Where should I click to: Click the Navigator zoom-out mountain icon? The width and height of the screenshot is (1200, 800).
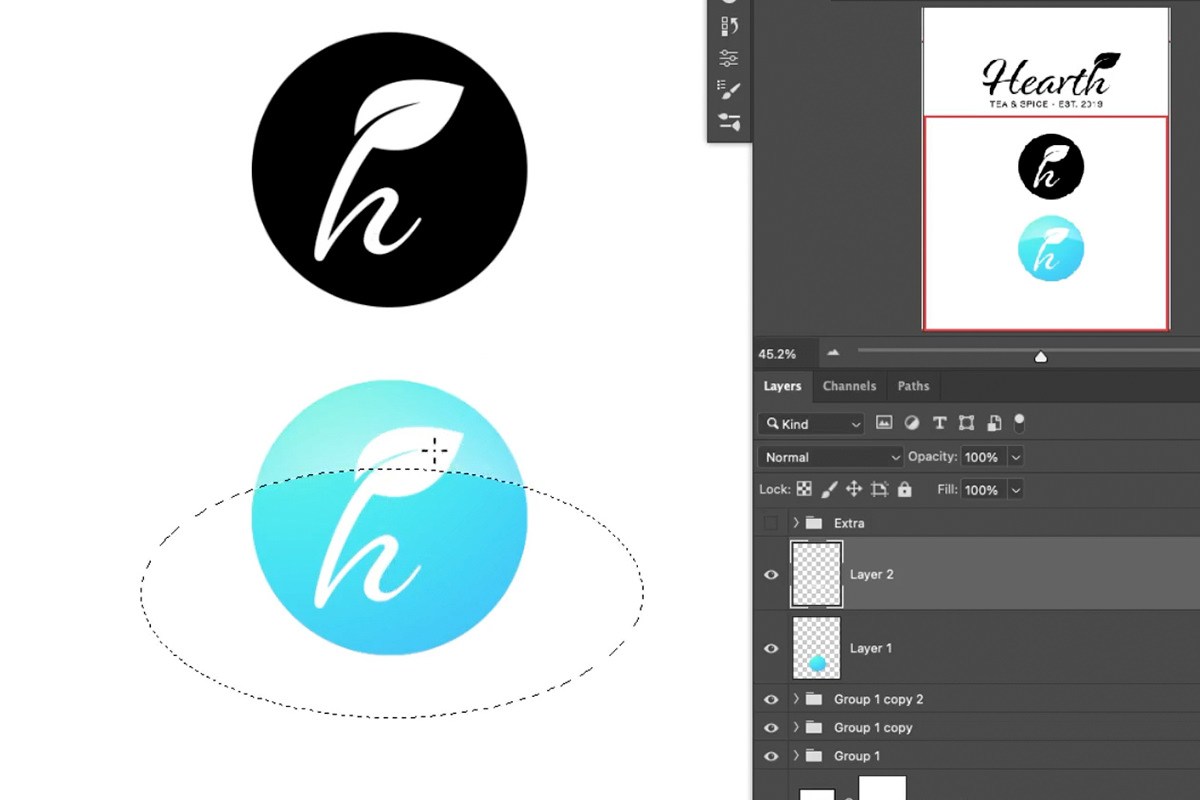(x=833, y=353)
